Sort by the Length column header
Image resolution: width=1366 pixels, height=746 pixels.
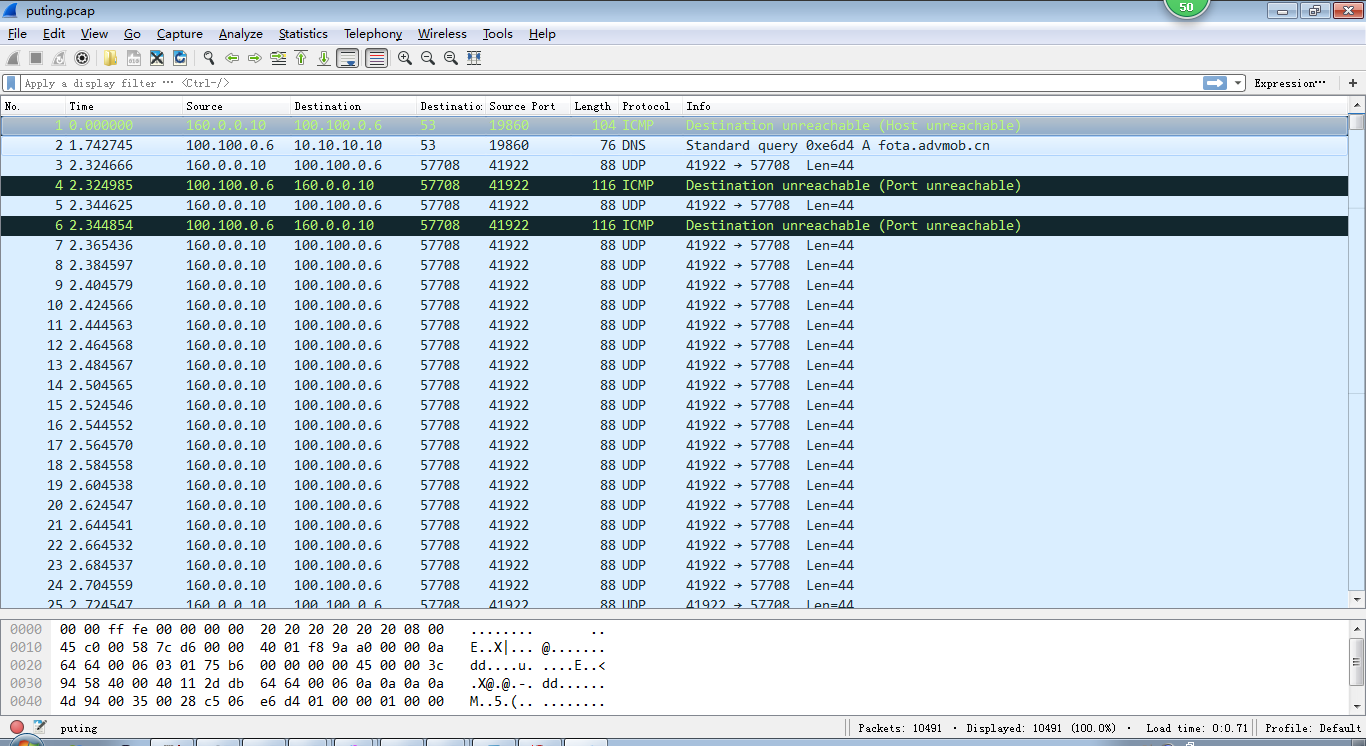tap(593, 106)
